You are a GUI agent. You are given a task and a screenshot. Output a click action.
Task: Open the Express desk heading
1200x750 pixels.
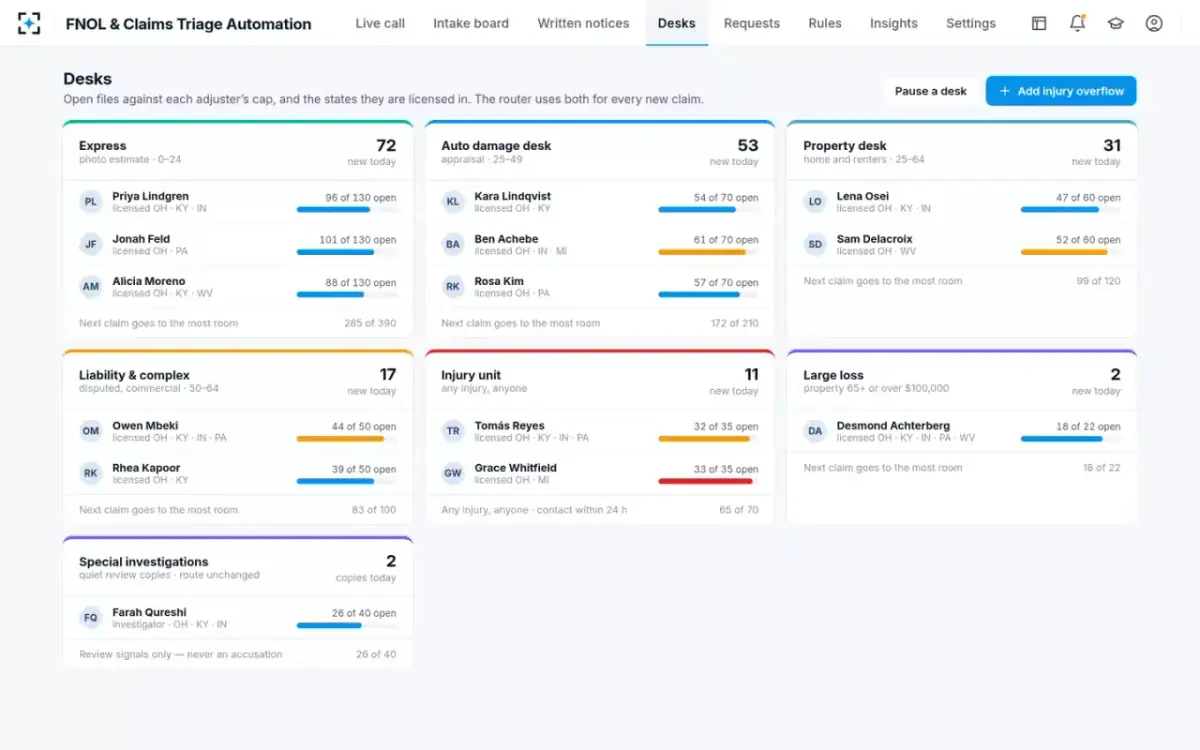pyautogui.click(x=103, y=146)
